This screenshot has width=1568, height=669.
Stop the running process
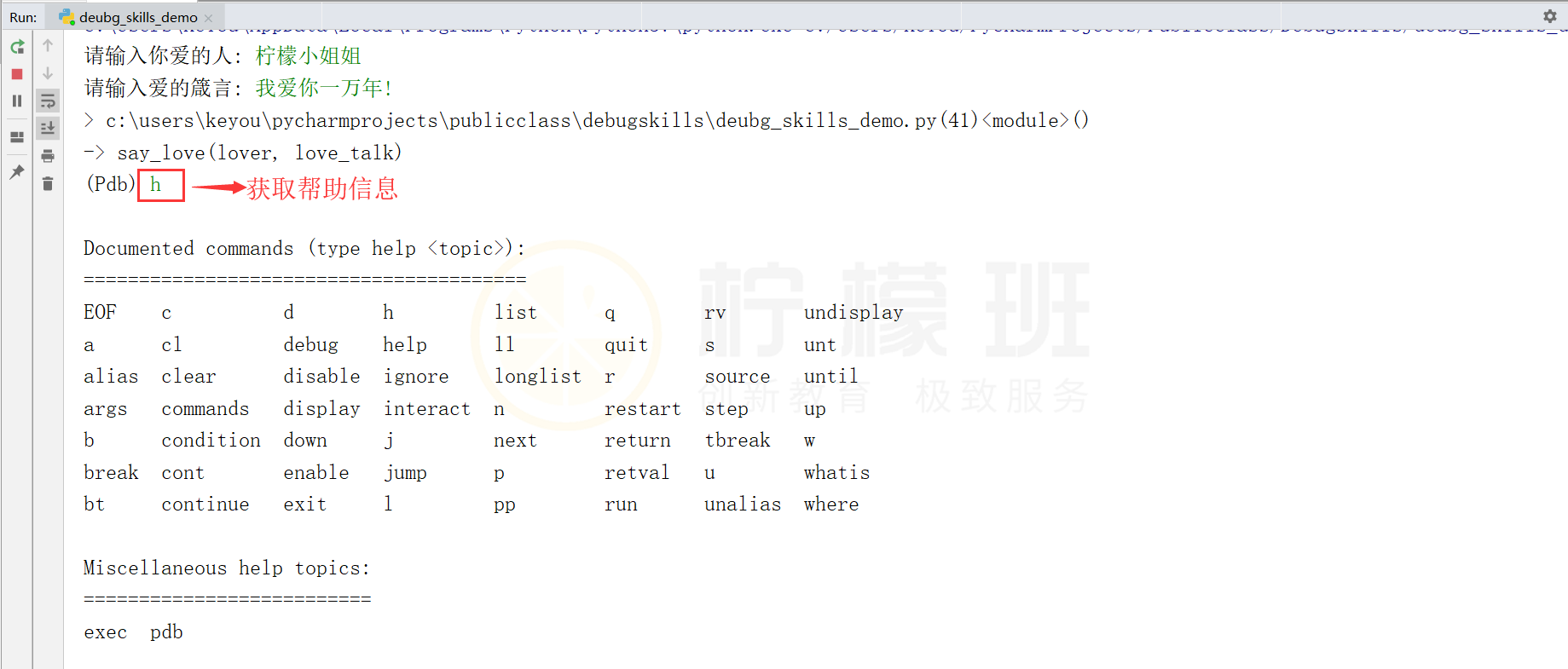point(17,74)
